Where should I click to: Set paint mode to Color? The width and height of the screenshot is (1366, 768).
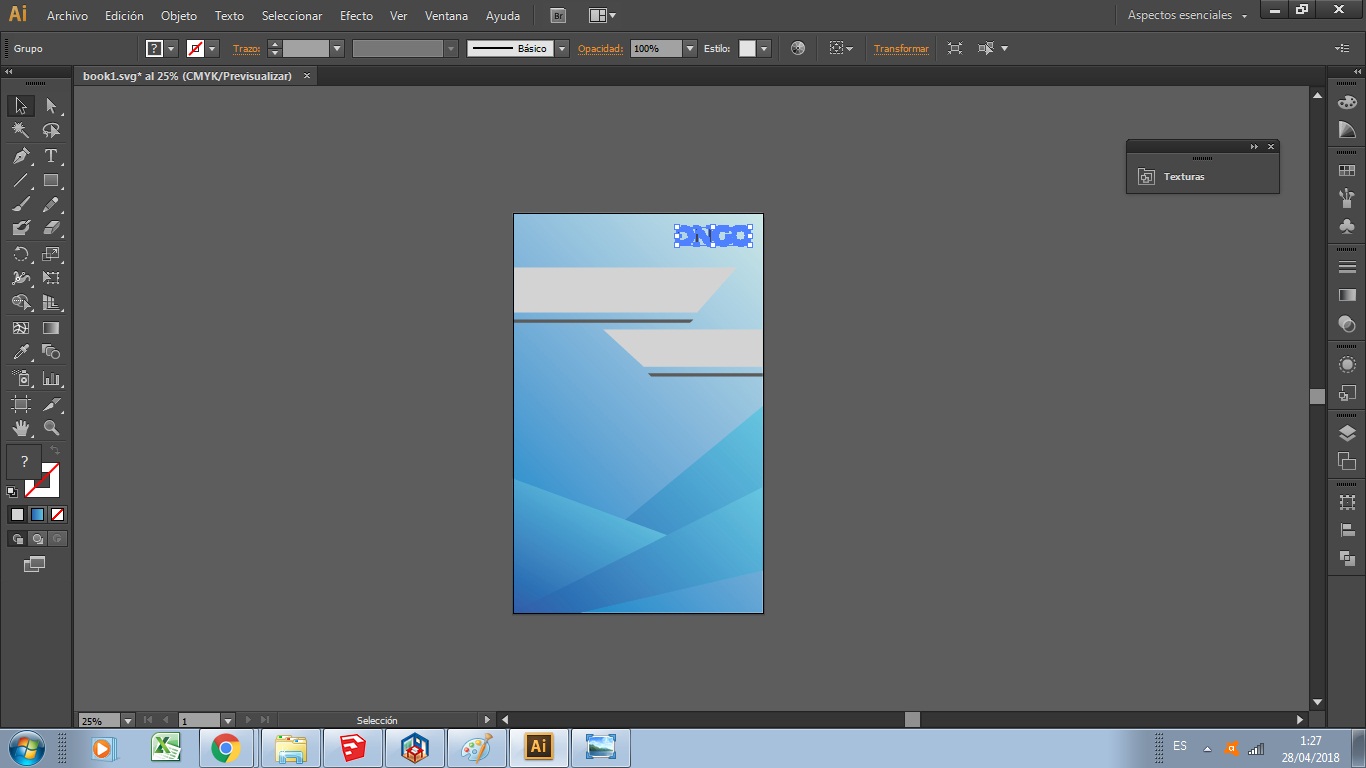pos(17,515)
